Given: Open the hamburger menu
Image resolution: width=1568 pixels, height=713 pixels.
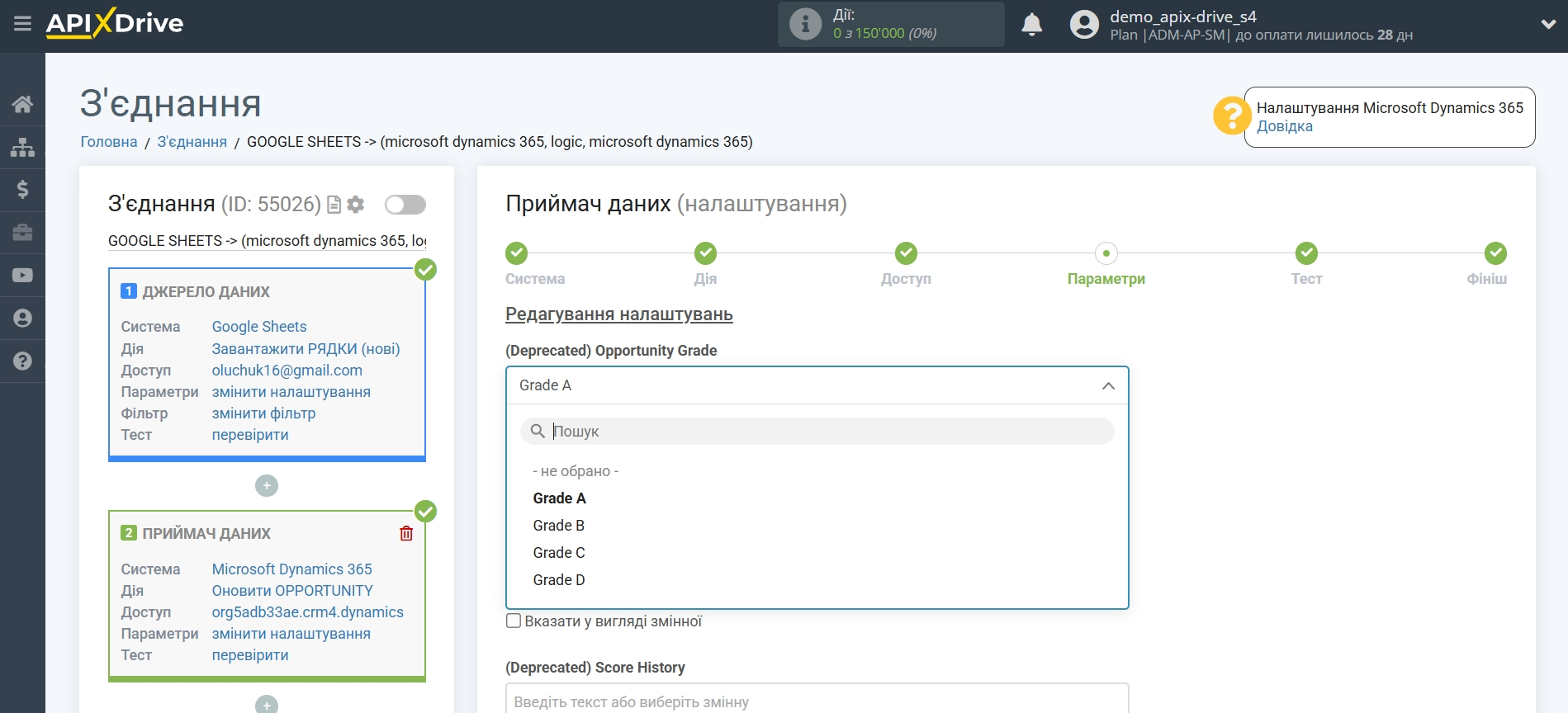Looking at the screenshot, I should click(22, 24).
